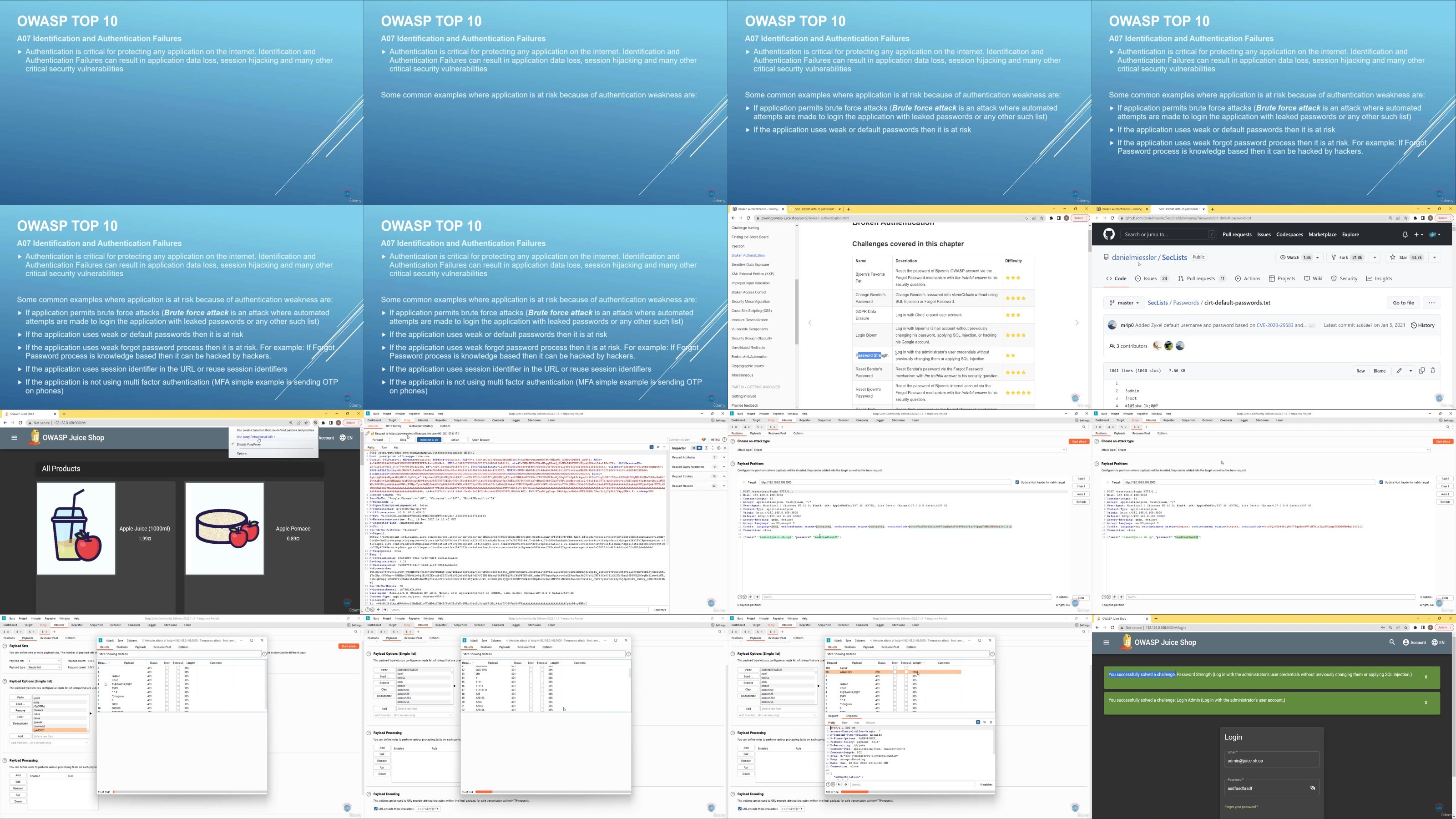The width and height of the screenshot is (1456, 819).
Task: Click the back arrow in Juice Shop login window
Action: (x=1097, y=627)
